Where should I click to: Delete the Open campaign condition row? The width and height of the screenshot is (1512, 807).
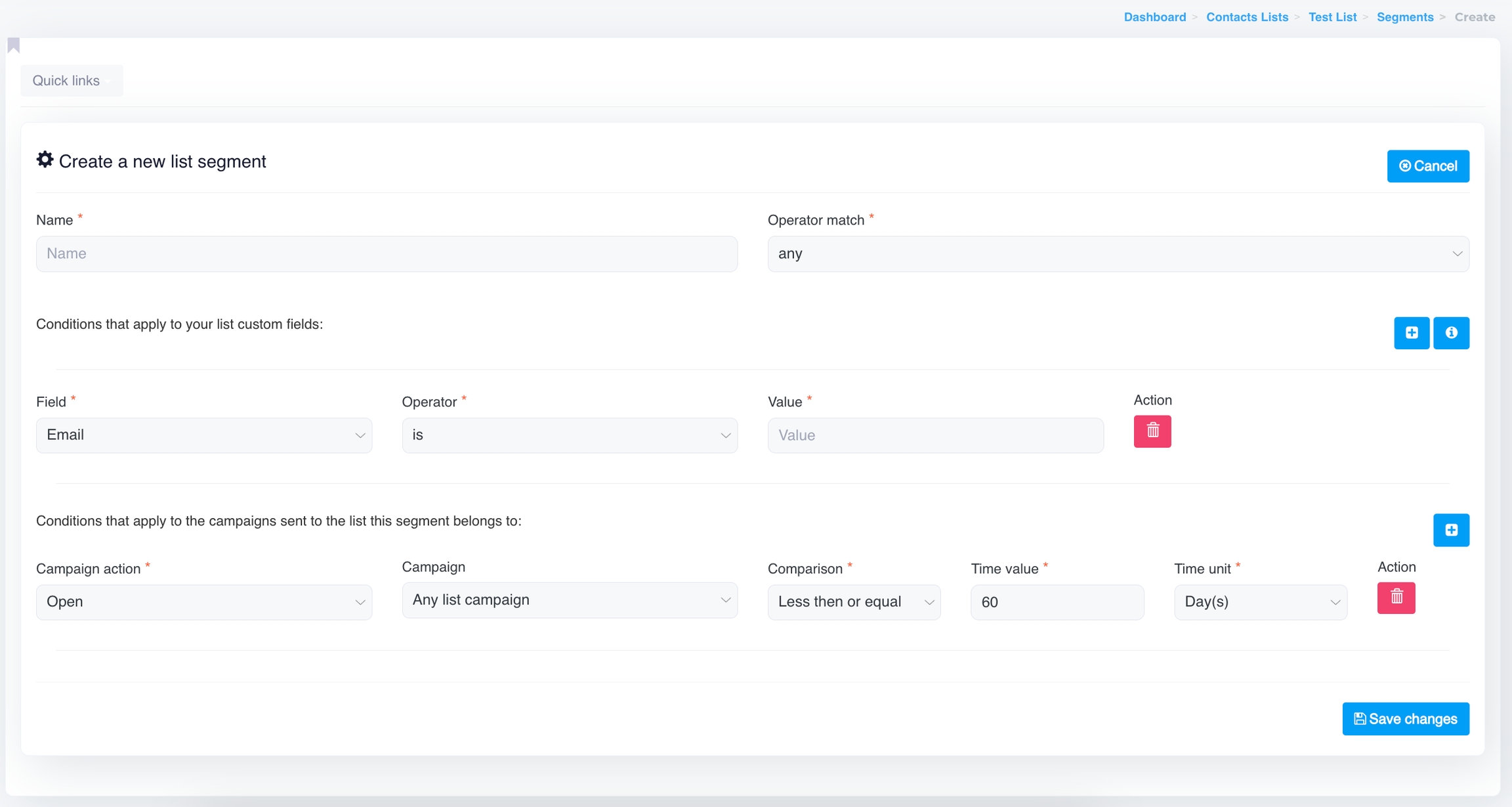click(1396, 598)
